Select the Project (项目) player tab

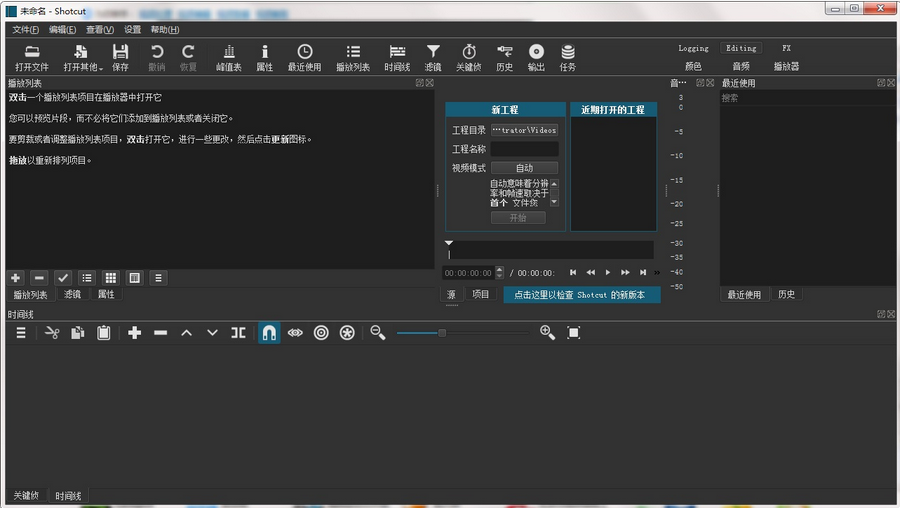480,294
